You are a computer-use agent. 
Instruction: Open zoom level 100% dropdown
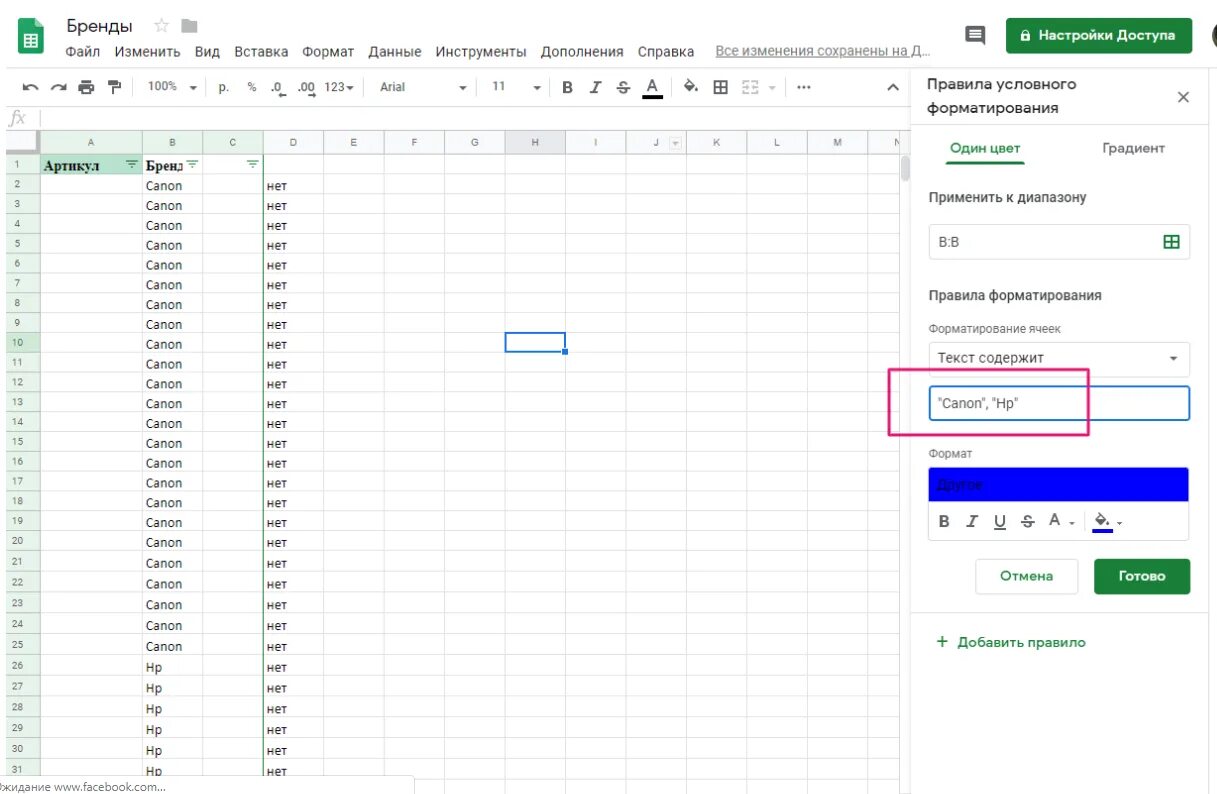tap(172, 88)
